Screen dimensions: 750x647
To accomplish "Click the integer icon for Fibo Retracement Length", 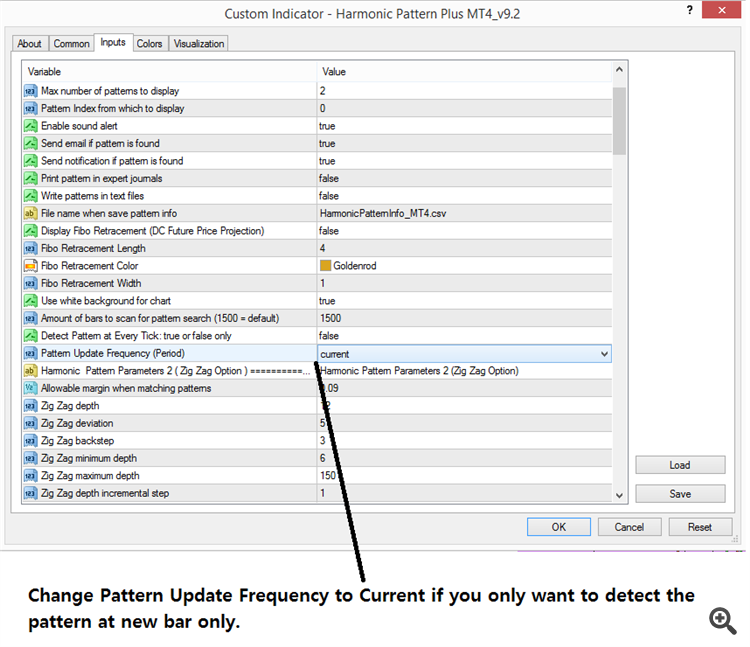I will coord(30,249).
